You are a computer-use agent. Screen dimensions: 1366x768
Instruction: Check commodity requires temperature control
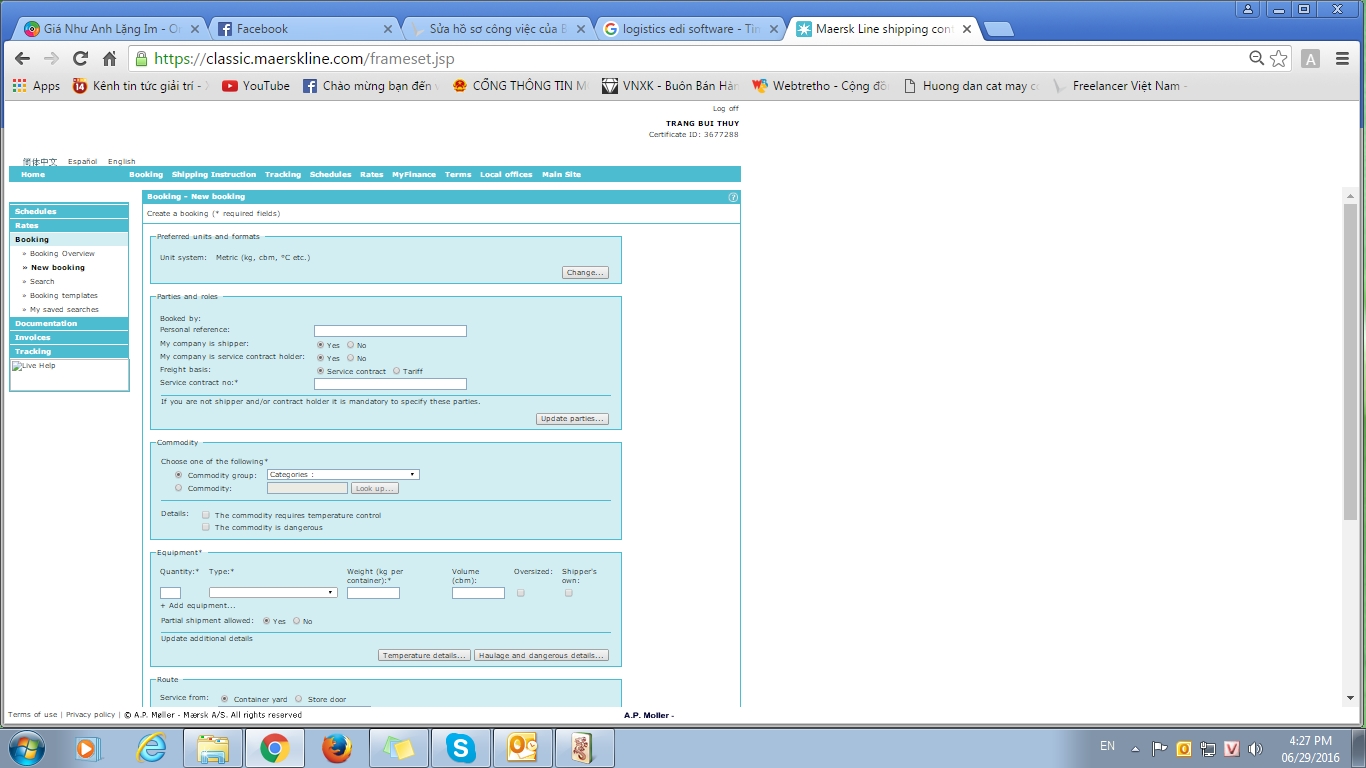tap(206, 515)
